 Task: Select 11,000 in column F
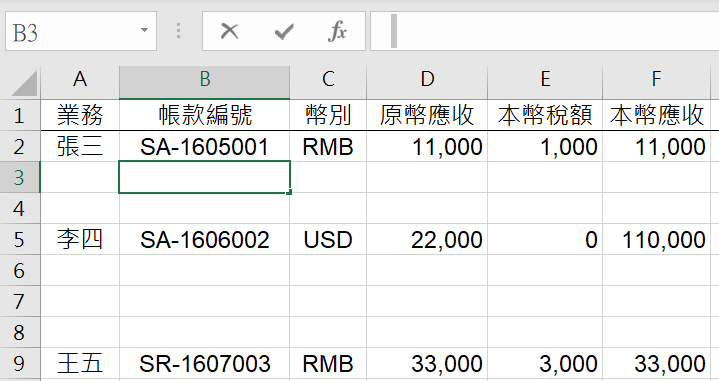pos(656,146)
